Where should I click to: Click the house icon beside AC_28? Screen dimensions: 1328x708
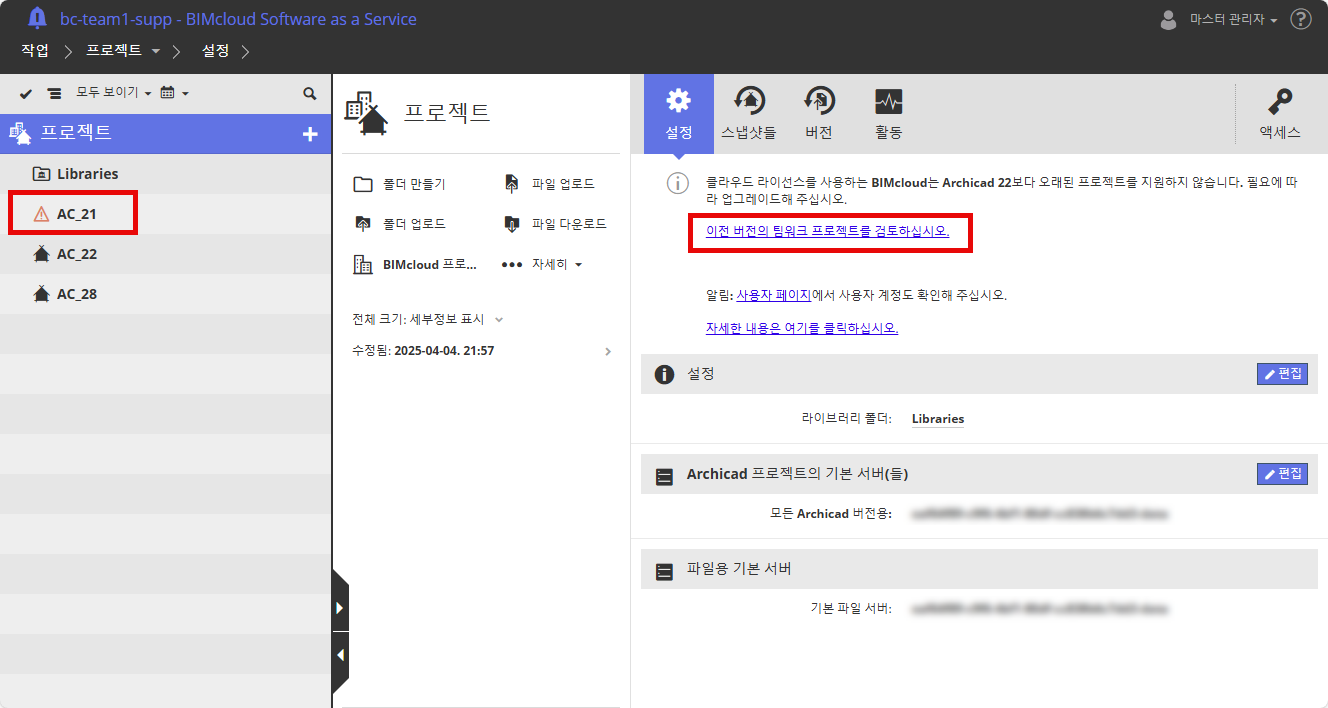41,294
